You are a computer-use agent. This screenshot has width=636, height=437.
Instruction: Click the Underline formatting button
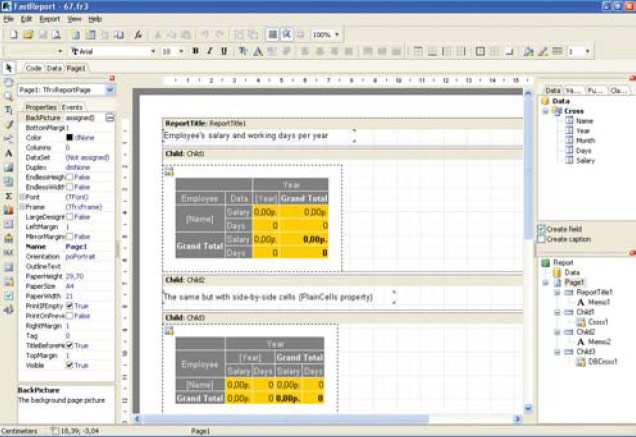pos(224,51)
